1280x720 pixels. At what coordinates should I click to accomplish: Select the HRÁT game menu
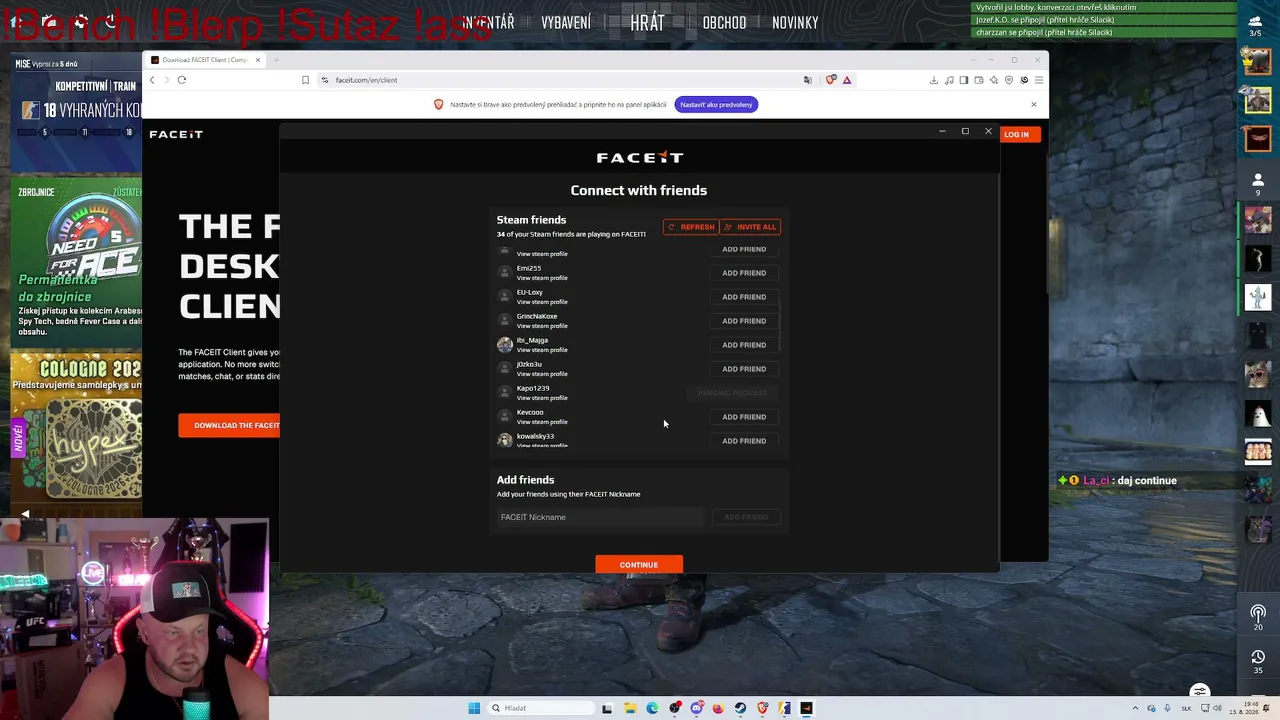[647, 22]
